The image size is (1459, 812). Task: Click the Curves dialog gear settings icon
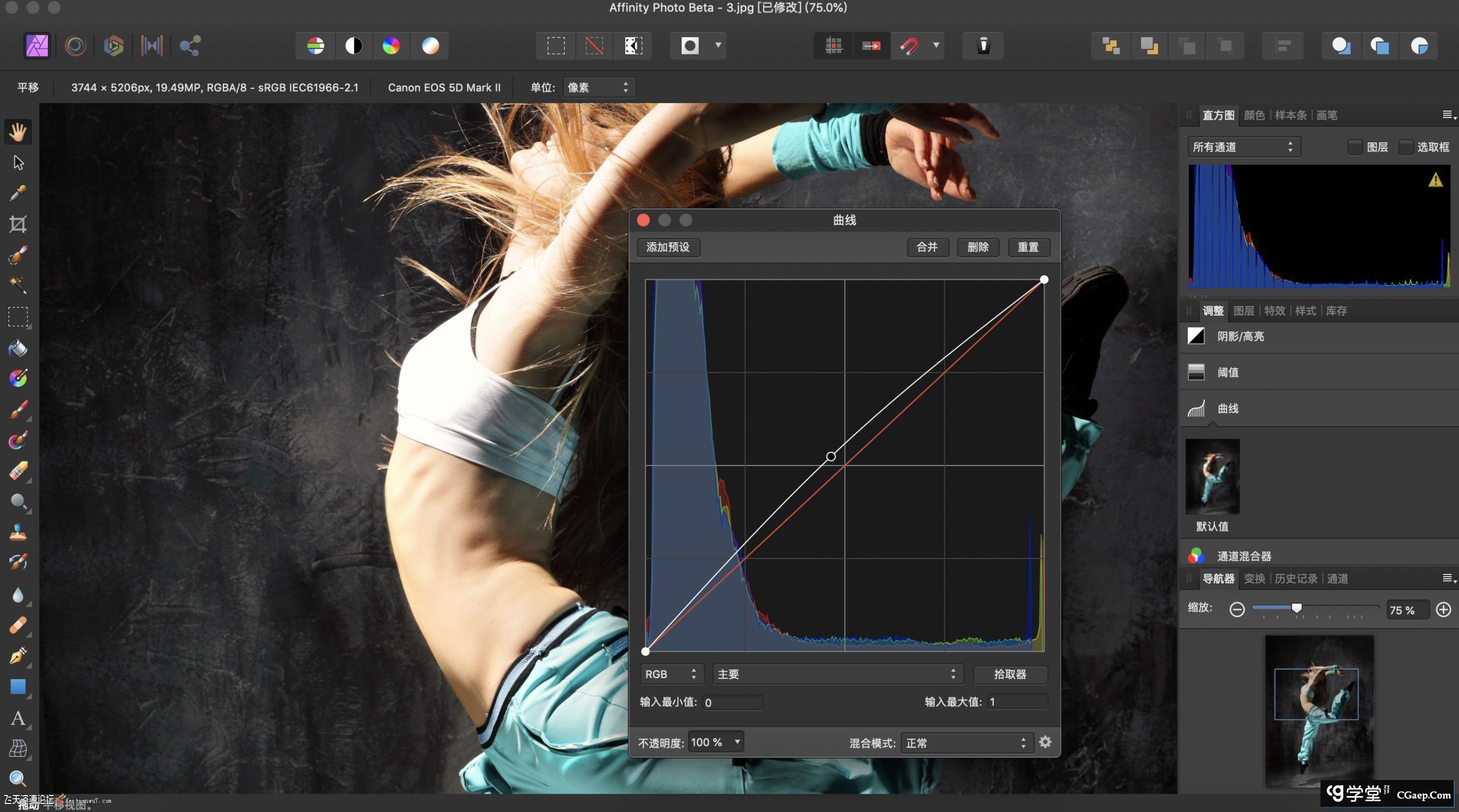click(1045, 742)
